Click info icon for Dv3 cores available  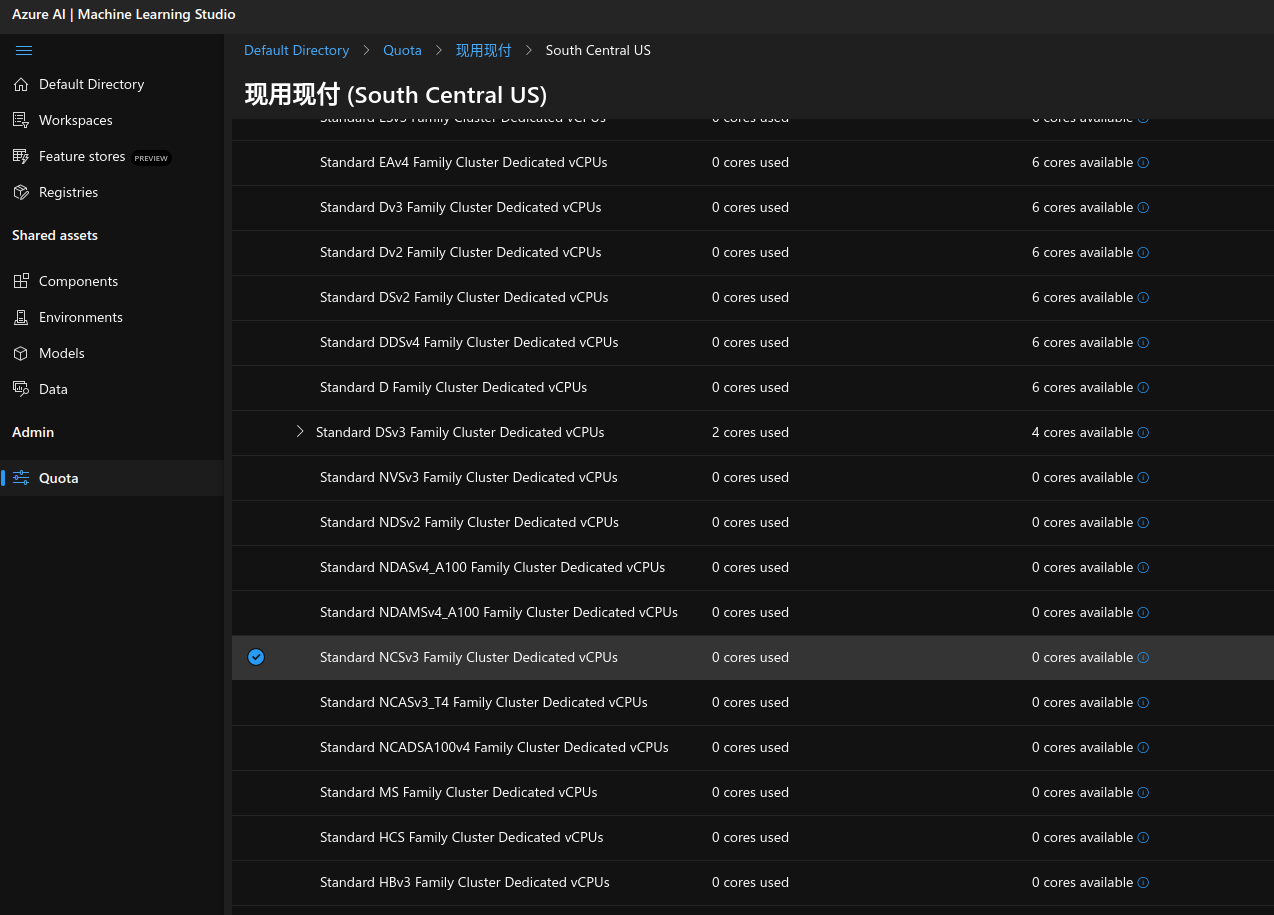click(1143, 207)
